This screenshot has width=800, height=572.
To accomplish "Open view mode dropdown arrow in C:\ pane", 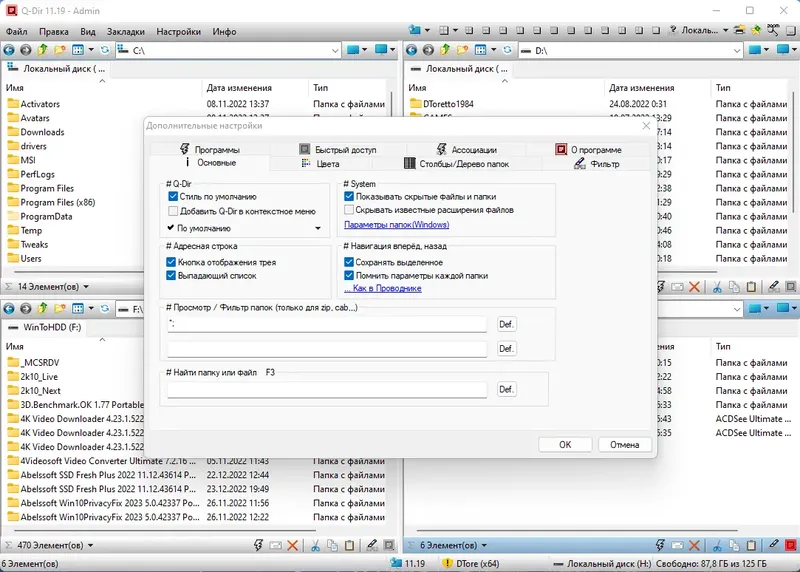I will [x=91, y=50].
